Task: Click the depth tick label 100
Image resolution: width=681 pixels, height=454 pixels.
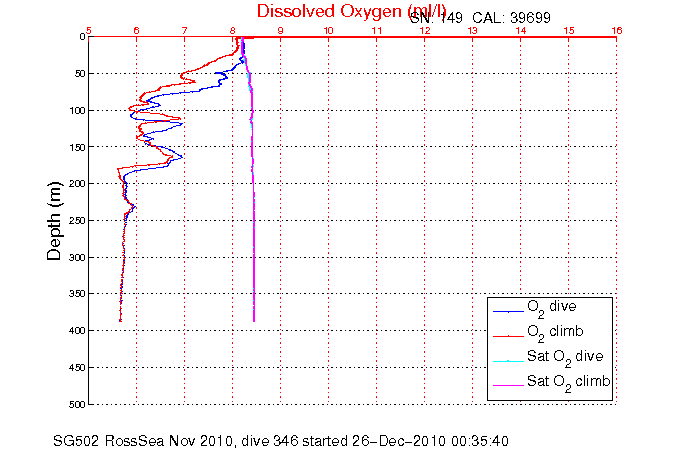Action: [77, 110]
